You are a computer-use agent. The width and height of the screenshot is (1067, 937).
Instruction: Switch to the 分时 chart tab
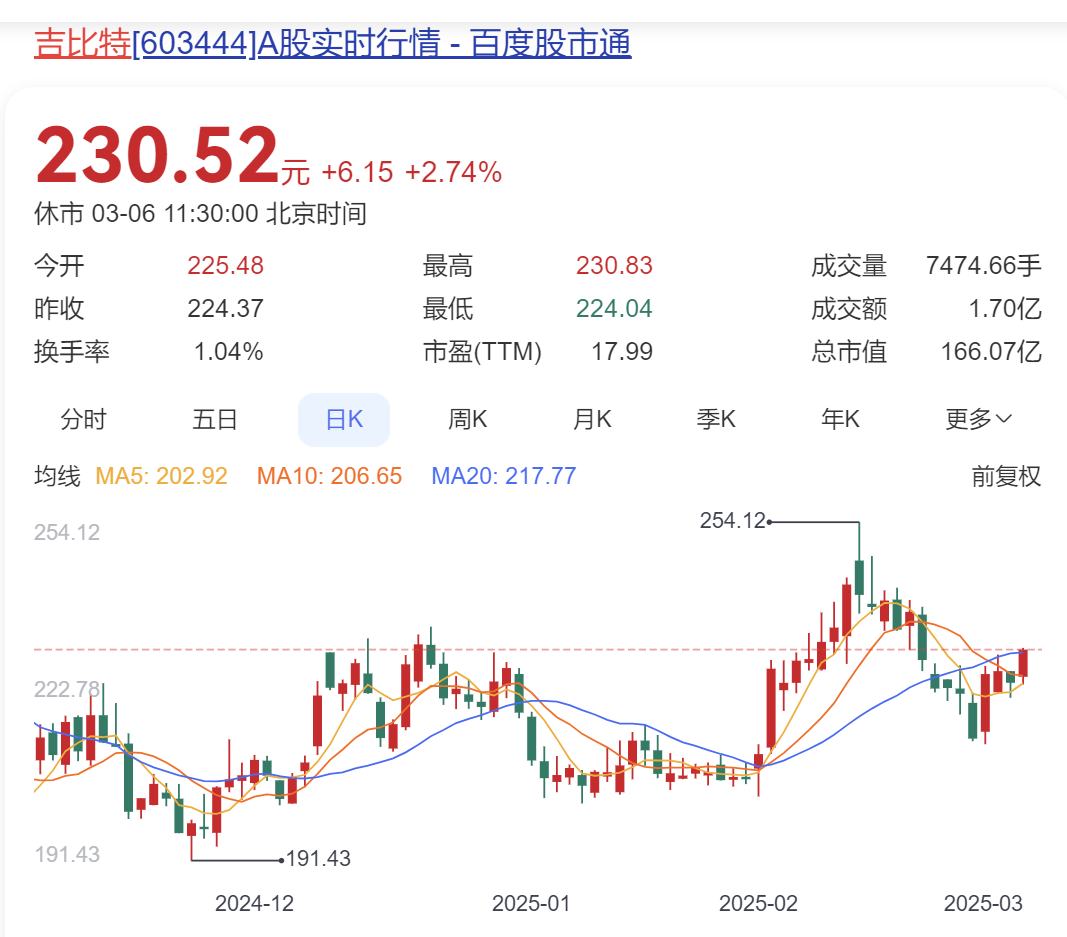point(84,419)
